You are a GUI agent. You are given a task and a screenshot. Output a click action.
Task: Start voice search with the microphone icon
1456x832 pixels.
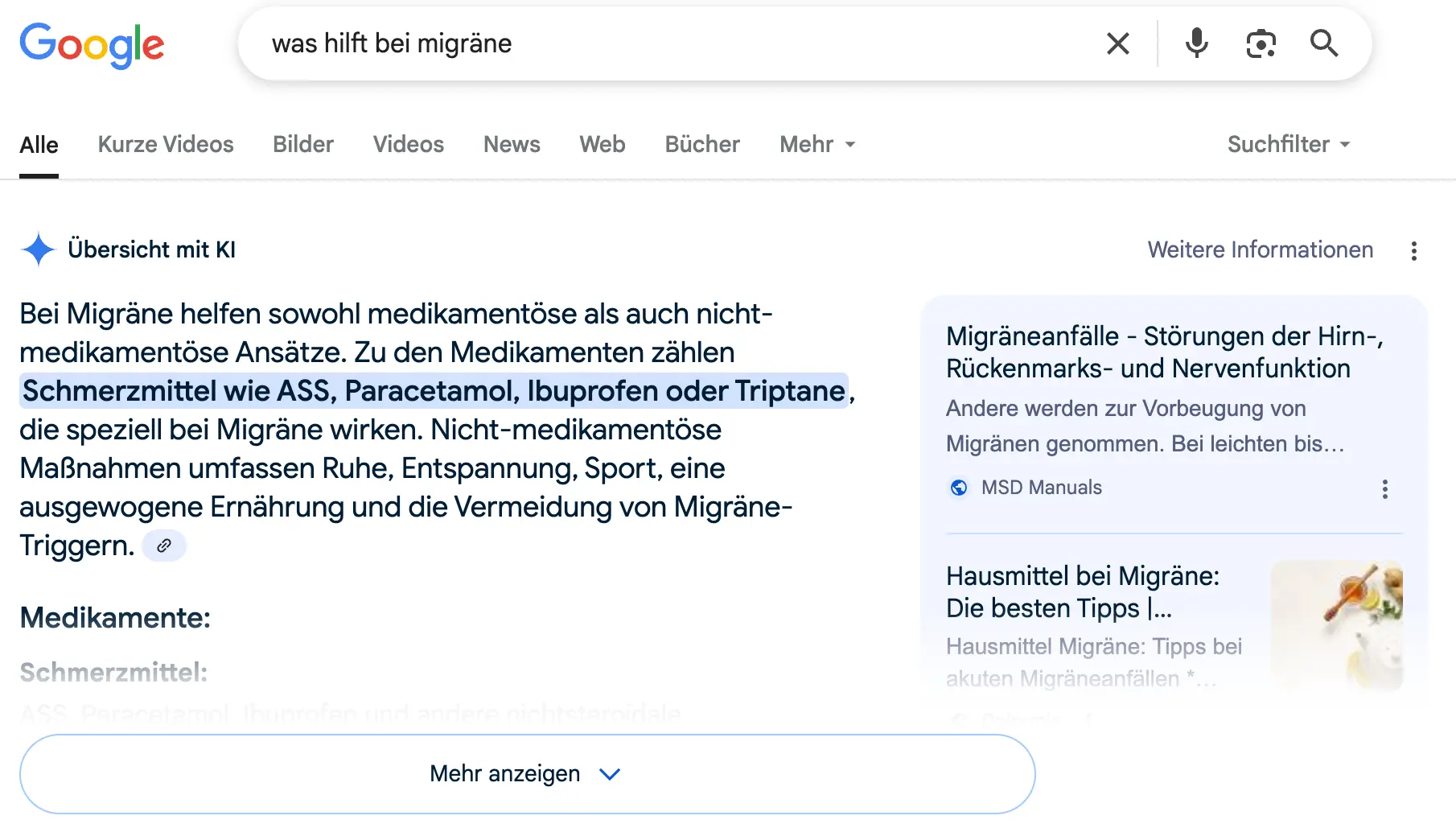click(1196, 43)
